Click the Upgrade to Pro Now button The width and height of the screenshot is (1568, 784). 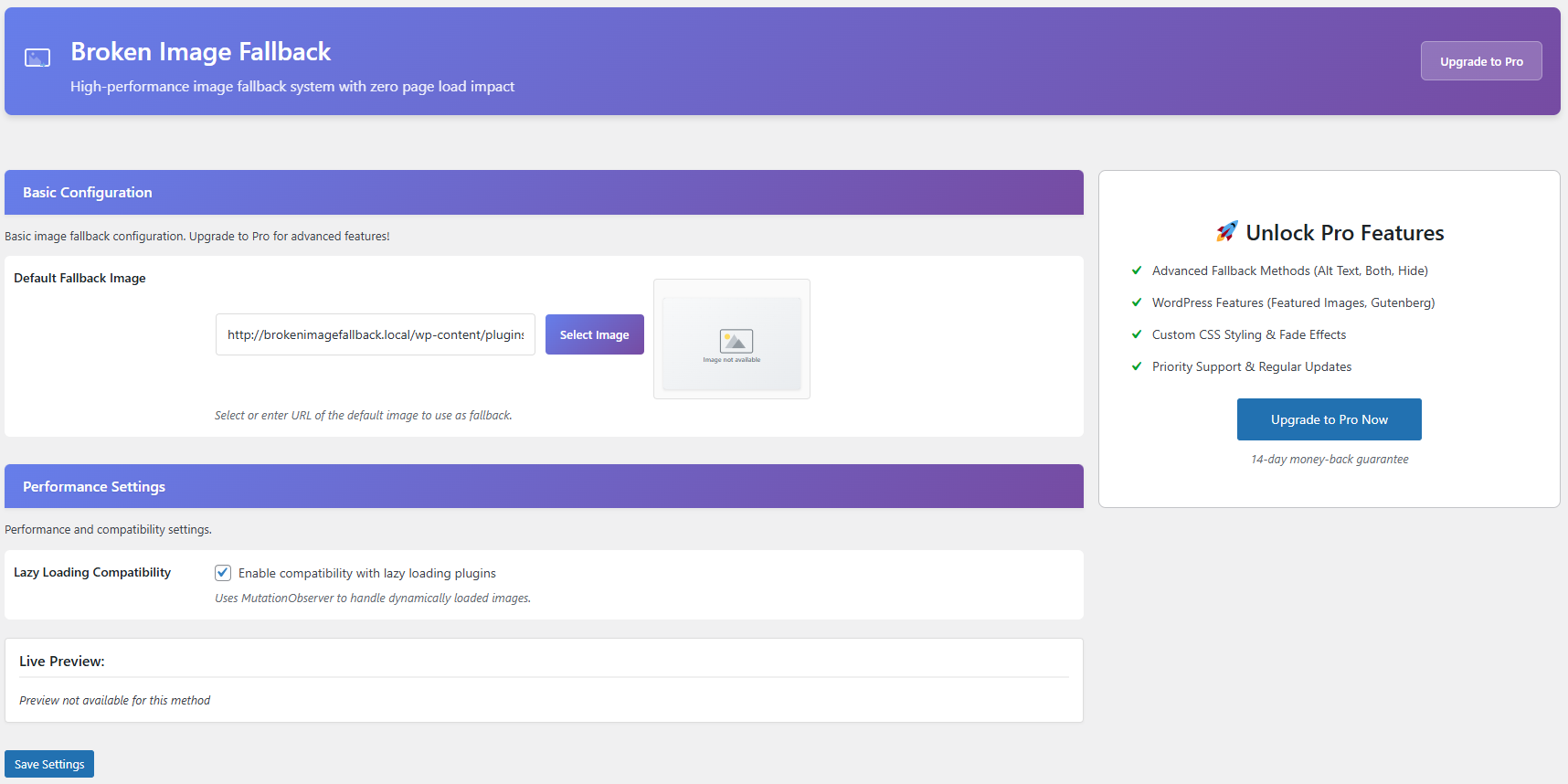coord(1330,419)
